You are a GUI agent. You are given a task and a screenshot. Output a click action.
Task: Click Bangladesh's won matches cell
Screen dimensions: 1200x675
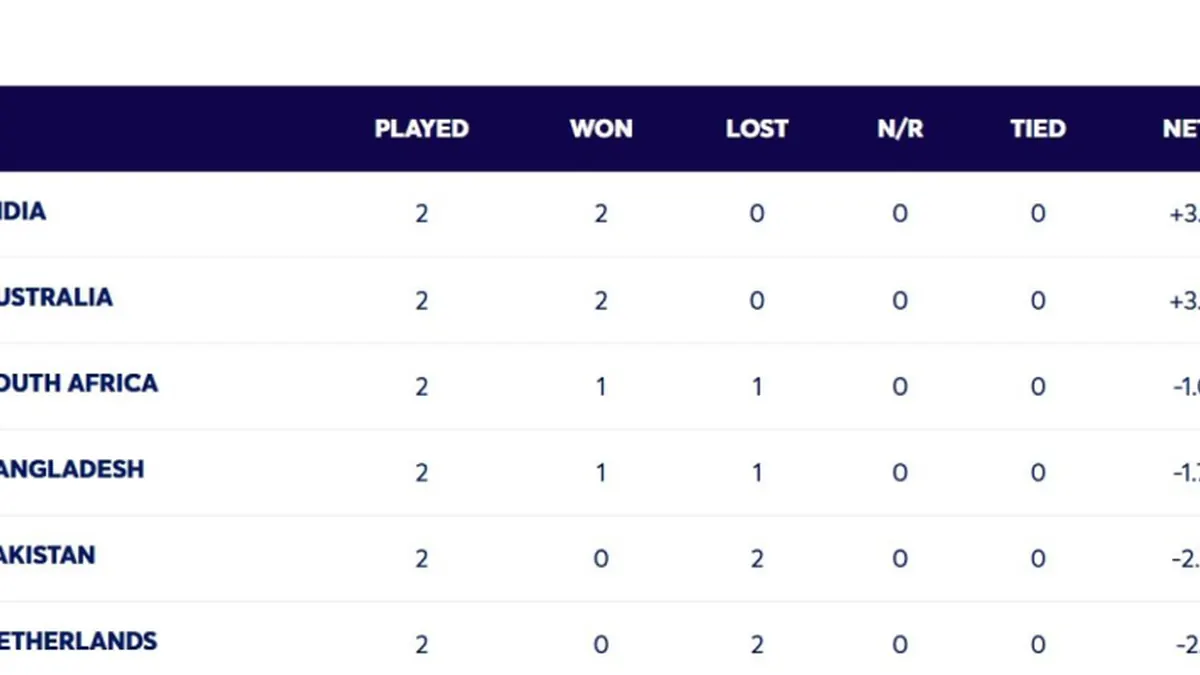[x=601, y=472]
